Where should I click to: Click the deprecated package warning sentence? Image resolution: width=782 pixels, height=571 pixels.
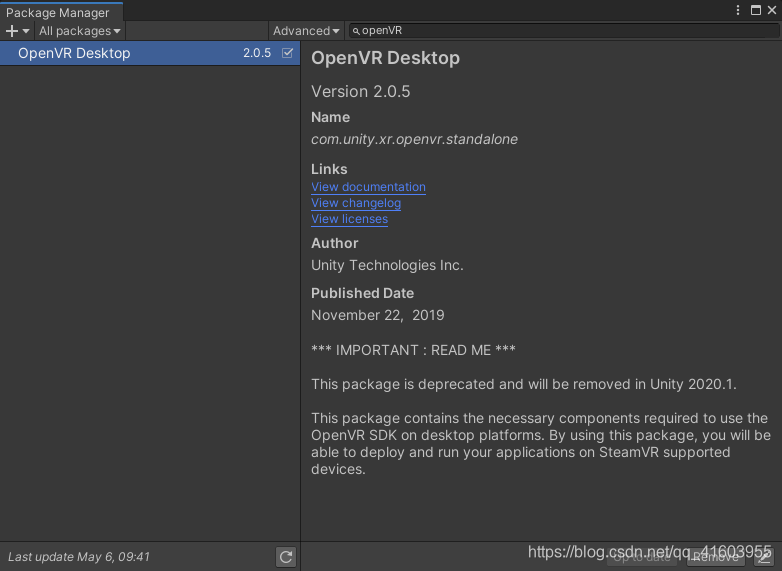tap(524, 384)
